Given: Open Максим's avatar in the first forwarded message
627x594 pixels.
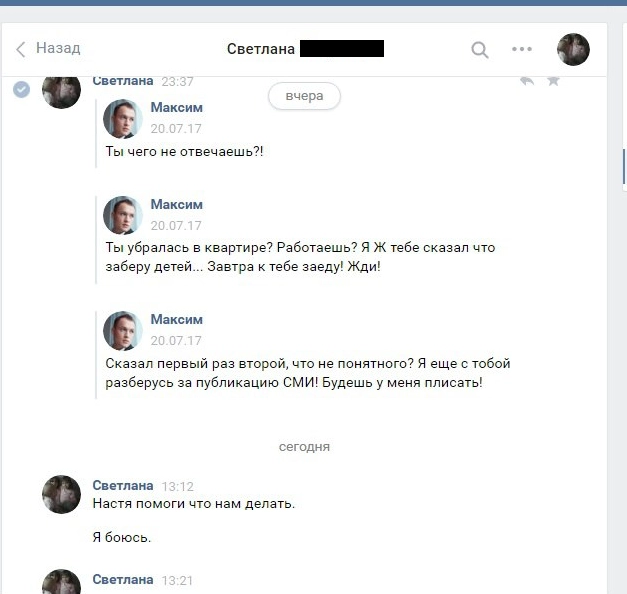Looking at the screenshot, I should (x=123, y=119).
